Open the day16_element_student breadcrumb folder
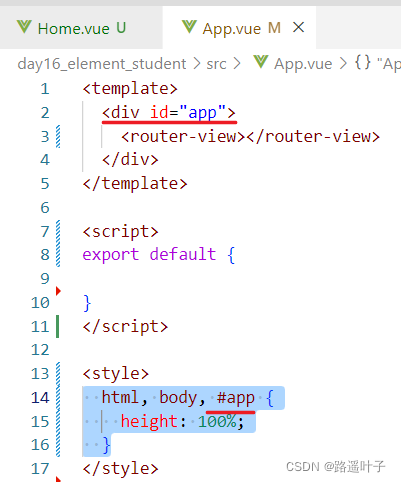The image size is (401, 482). (x=102, y=64)
